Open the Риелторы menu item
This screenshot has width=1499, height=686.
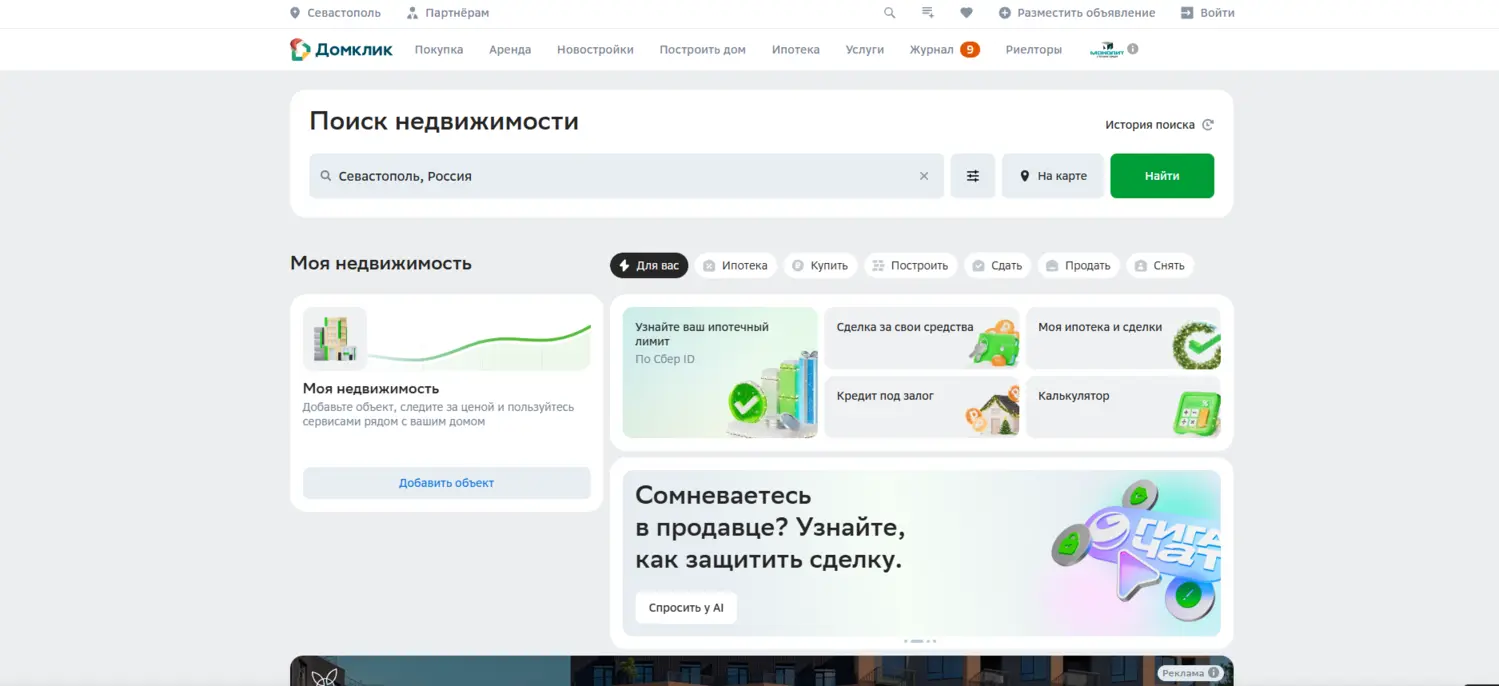coord(1033,48)
